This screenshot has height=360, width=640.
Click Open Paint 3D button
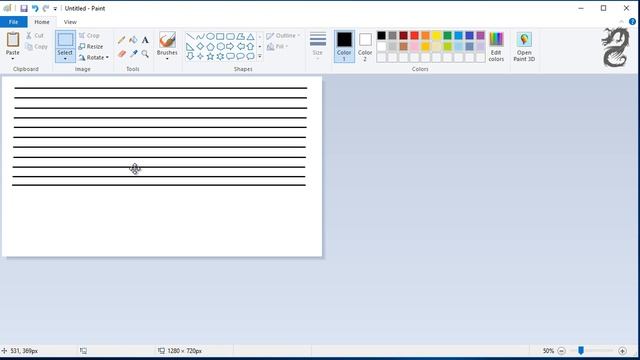pyautogui.click(x=524, y=46)
